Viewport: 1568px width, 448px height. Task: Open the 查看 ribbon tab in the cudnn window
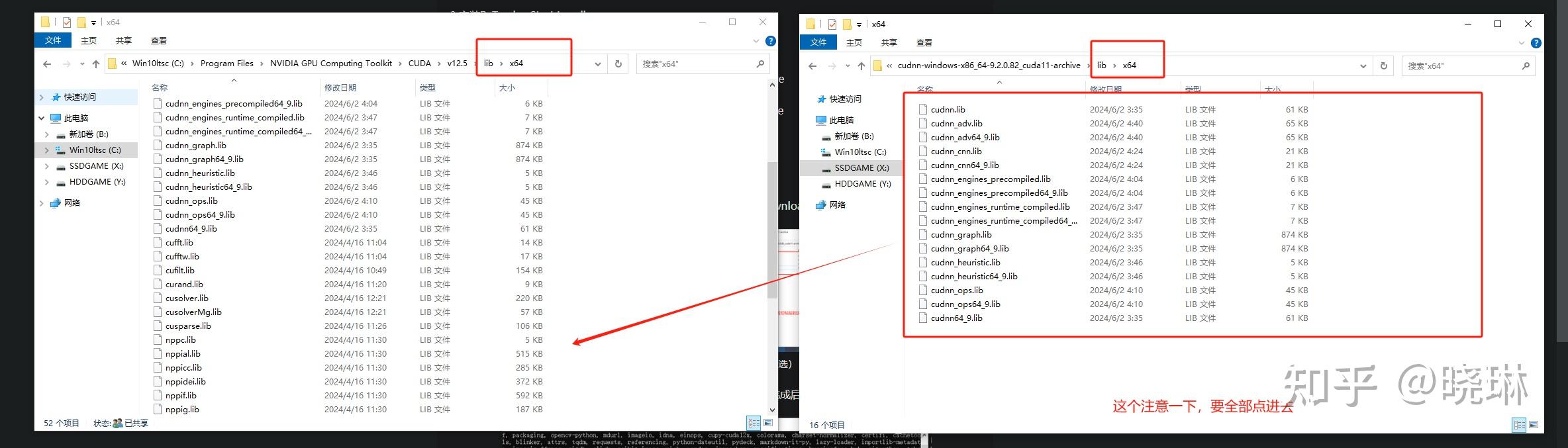tap(924, 42)
